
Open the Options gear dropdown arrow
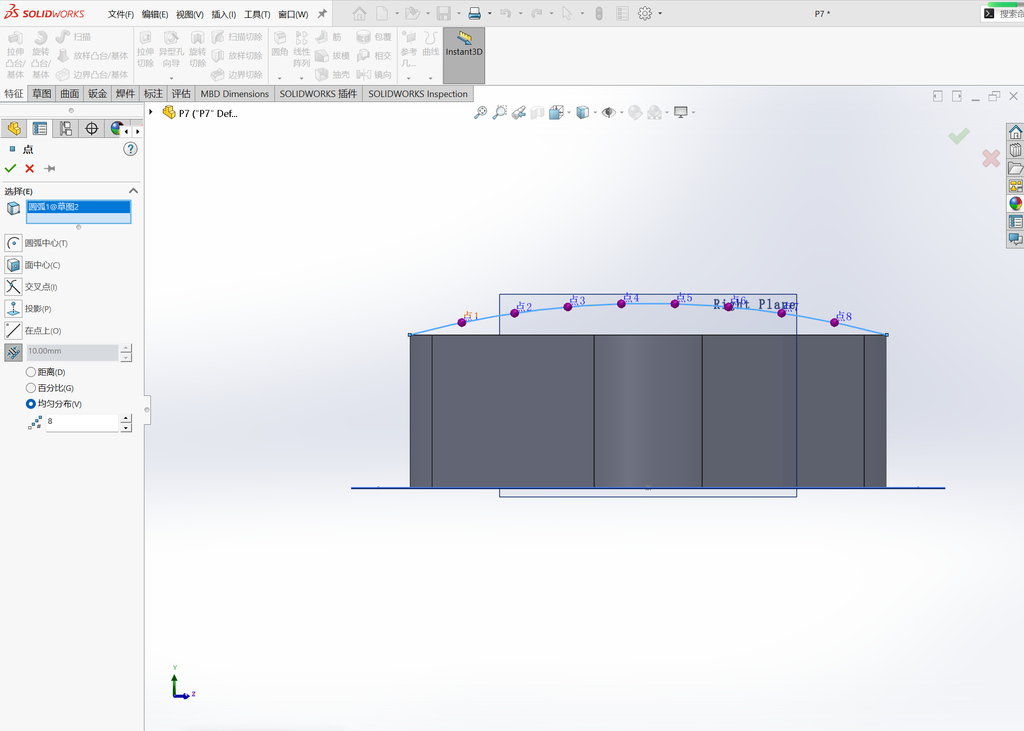coord(660,13)
